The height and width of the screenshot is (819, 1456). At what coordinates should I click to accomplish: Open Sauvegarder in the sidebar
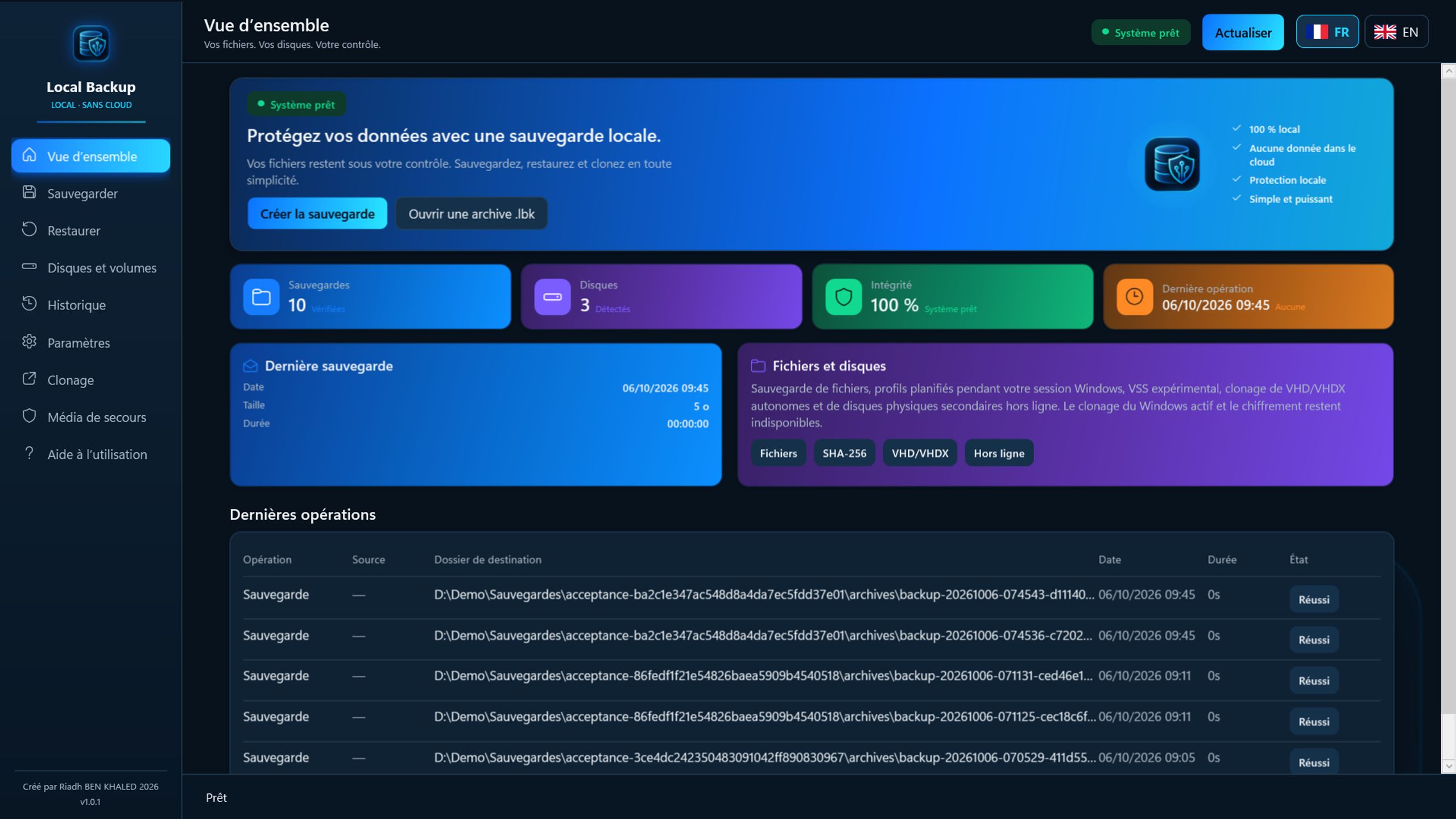pos(90,193)
